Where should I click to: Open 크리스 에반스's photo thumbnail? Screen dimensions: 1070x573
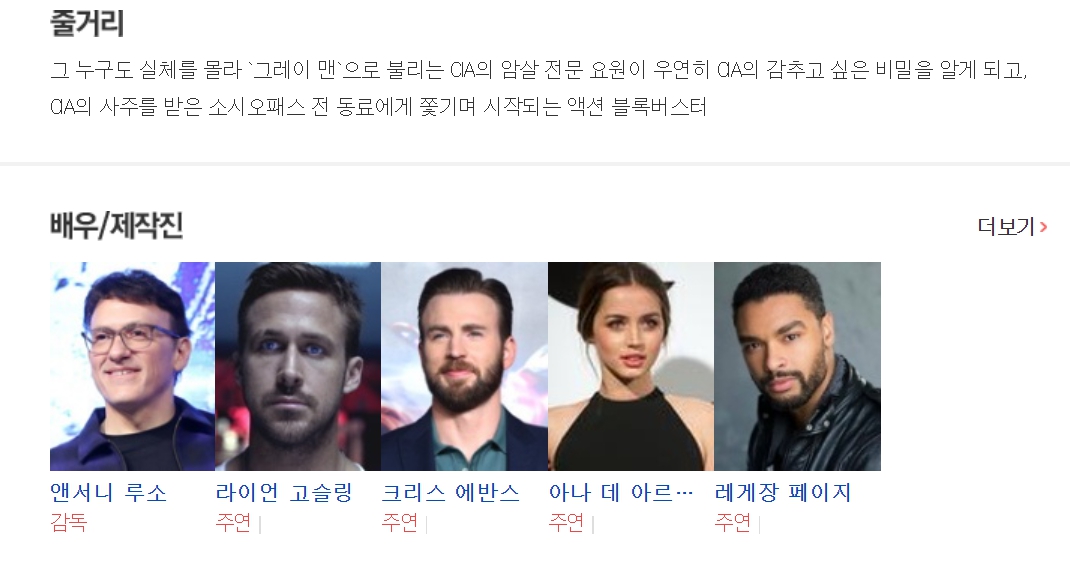(465, 366)
